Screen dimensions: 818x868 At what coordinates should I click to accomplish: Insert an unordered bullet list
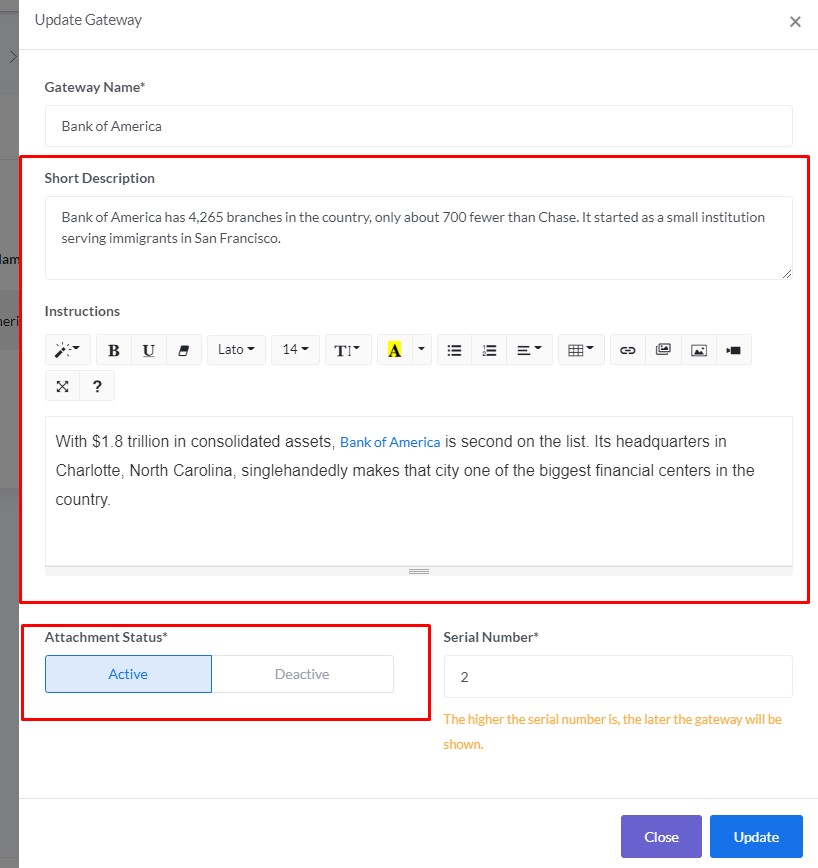point(454,350)
